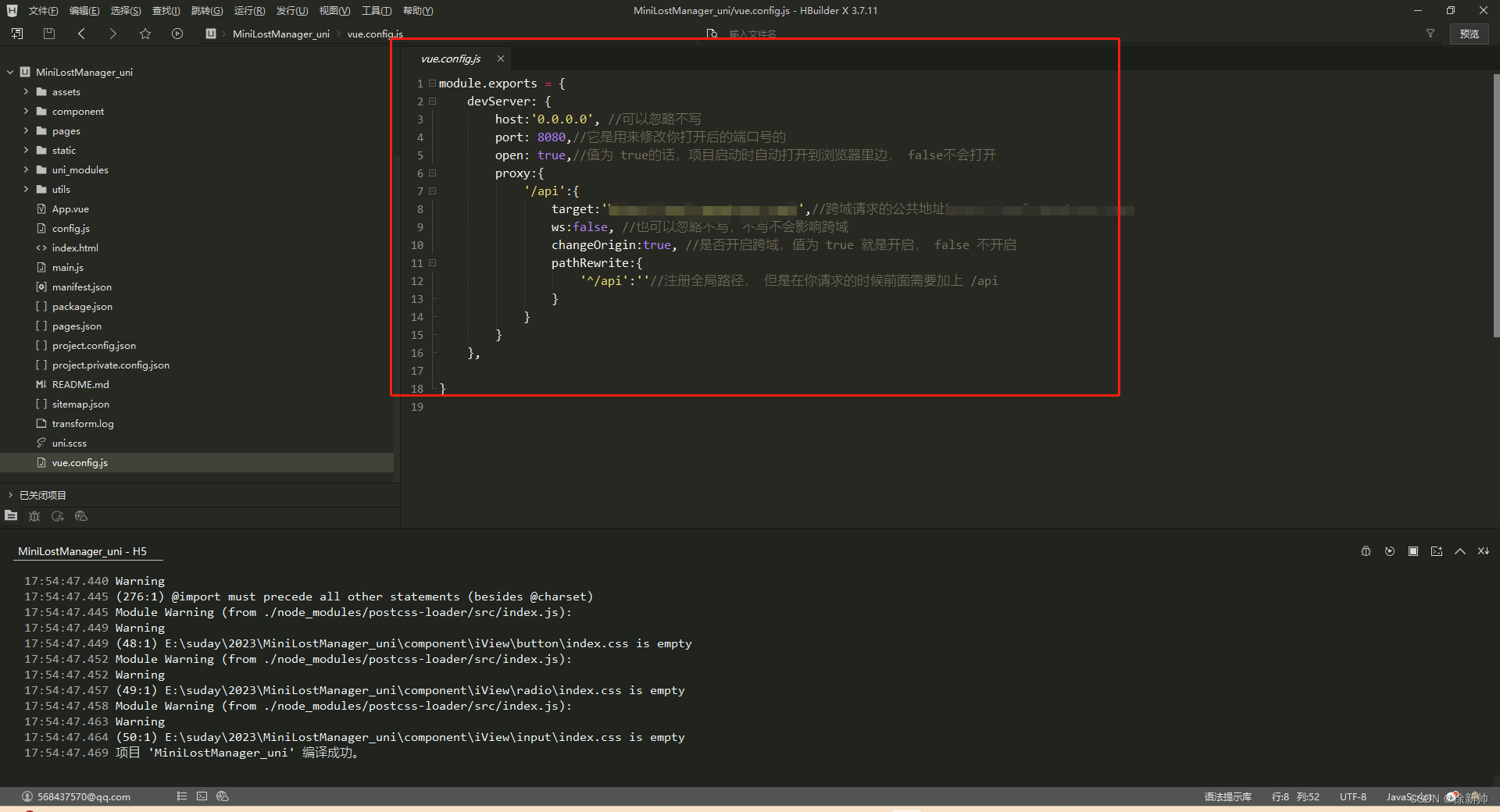Click the cloud globe icon in status bar

[x=223, y=796]
